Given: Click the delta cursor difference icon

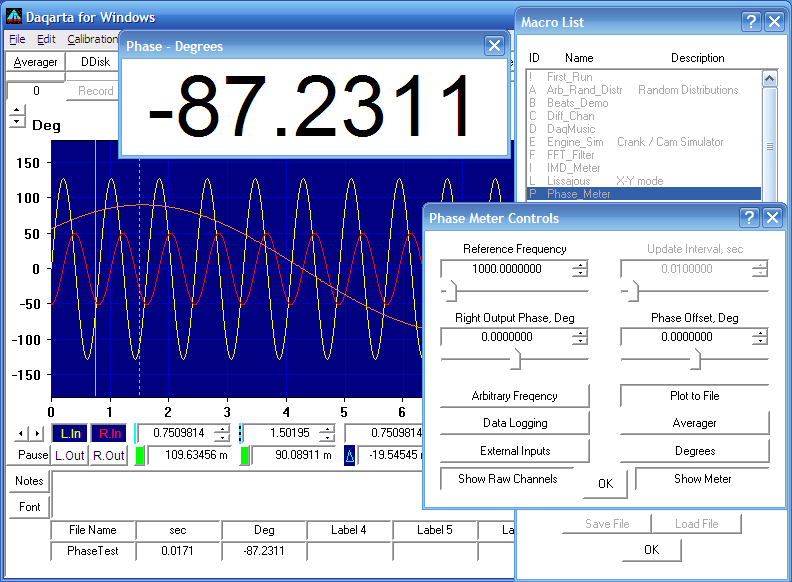Looking at the screenshot, I should [x=350, y=455].
